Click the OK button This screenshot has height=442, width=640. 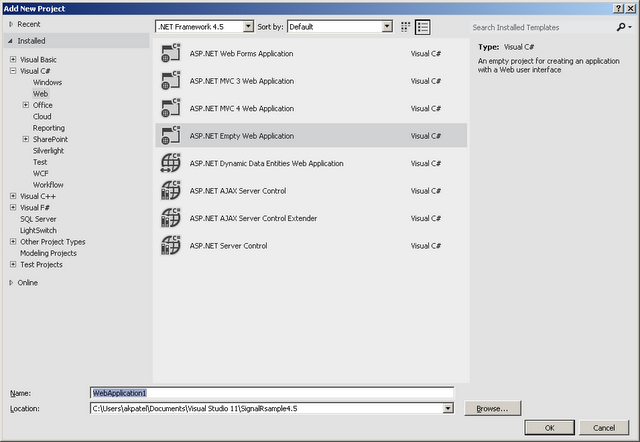[549, 427]
